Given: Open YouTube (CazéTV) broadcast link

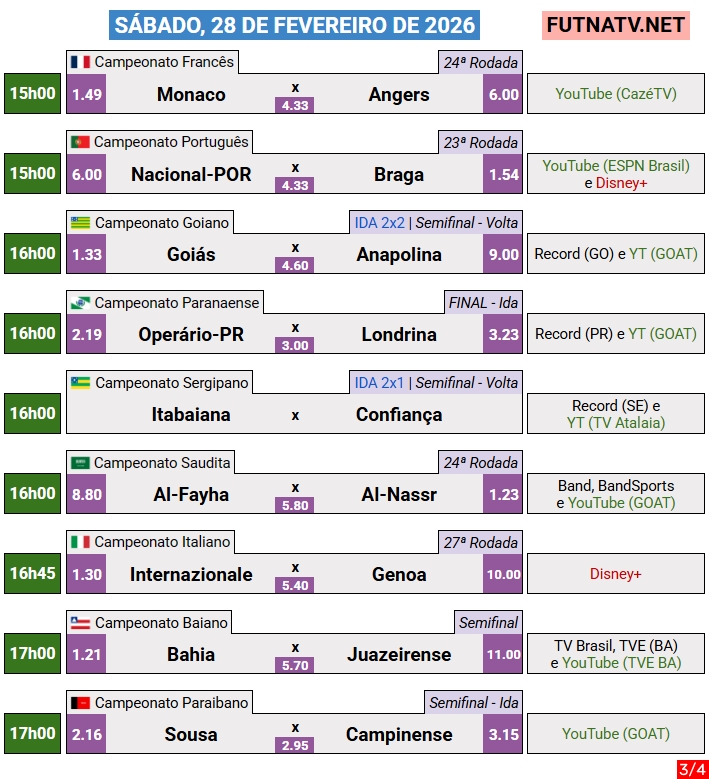Looking at the screenshot, I should (616, 94).
